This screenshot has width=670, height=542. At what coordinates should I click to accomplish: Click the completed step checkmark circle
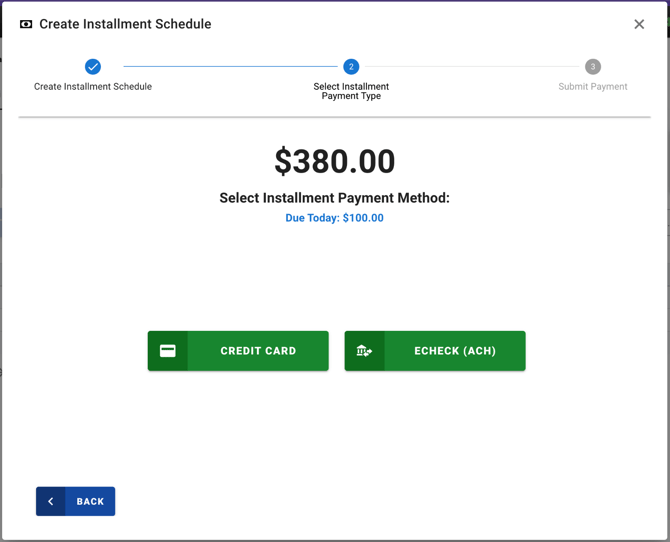coord(93,67)
